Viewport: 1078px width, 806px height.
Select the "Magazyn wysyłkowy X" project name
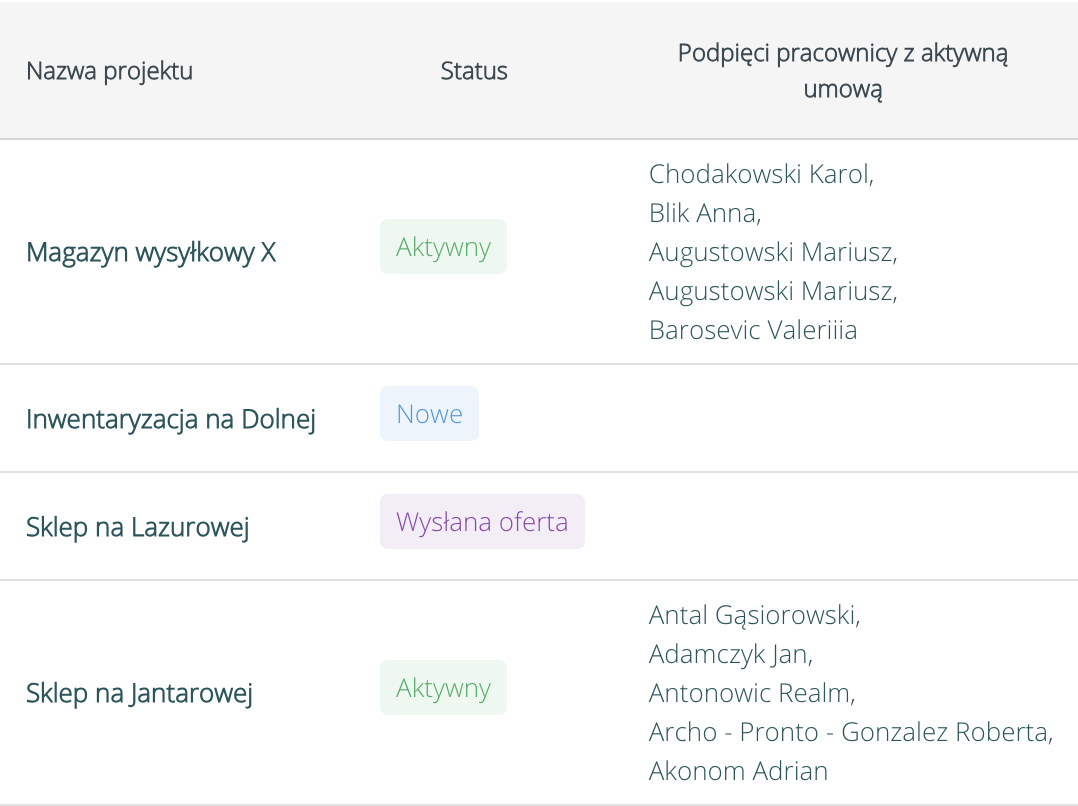point(151,252)
